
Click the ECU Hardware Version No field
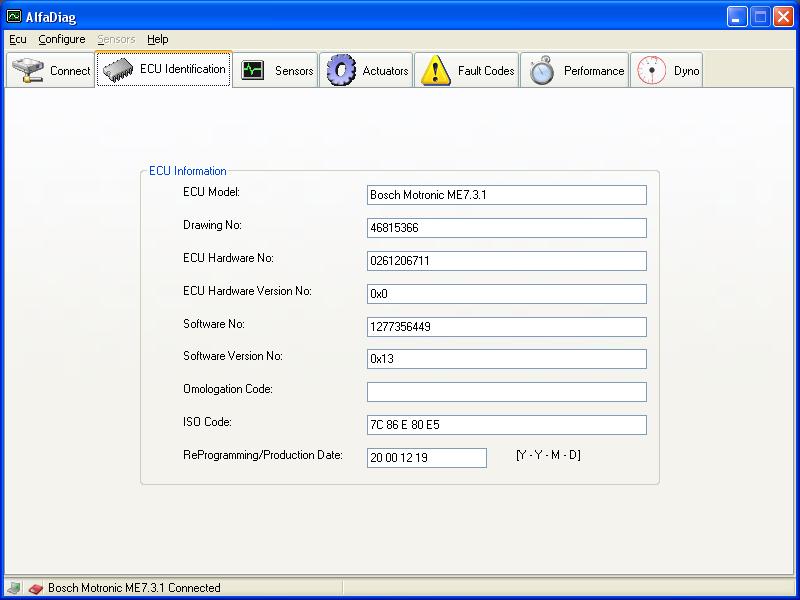pyautogui.click(x=507, y=294)
